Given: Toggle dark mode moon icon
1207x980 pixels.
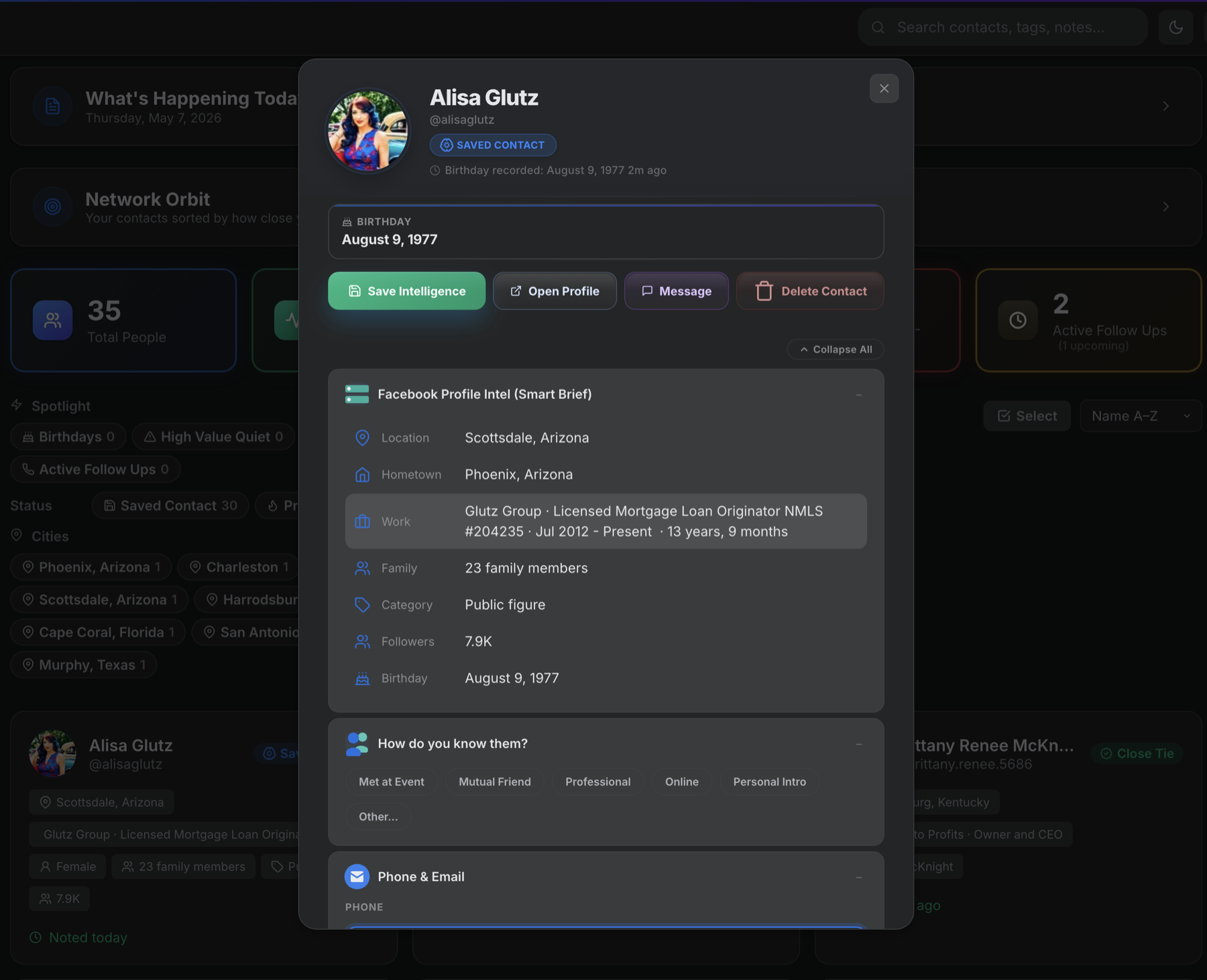Looking at the screenshot, I should click(x=1175, y=27).
